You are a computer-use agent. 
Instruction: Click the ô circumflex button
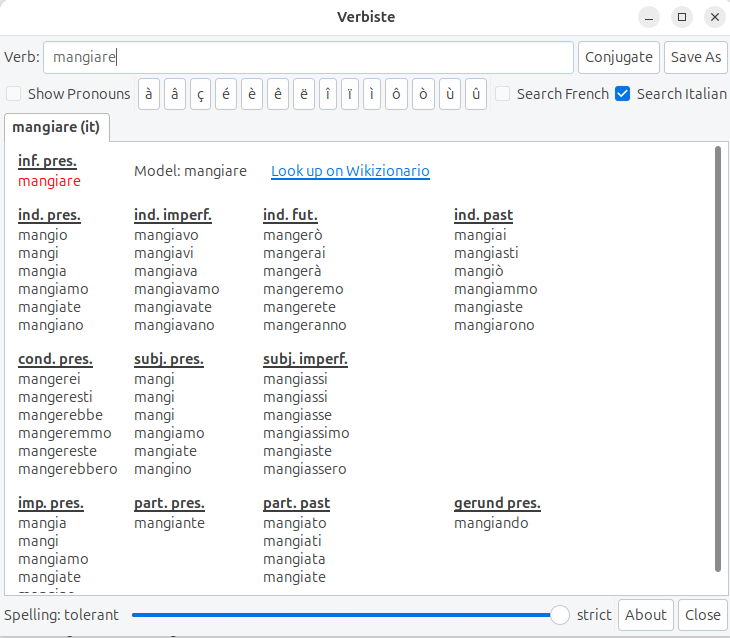click(397, 94)
